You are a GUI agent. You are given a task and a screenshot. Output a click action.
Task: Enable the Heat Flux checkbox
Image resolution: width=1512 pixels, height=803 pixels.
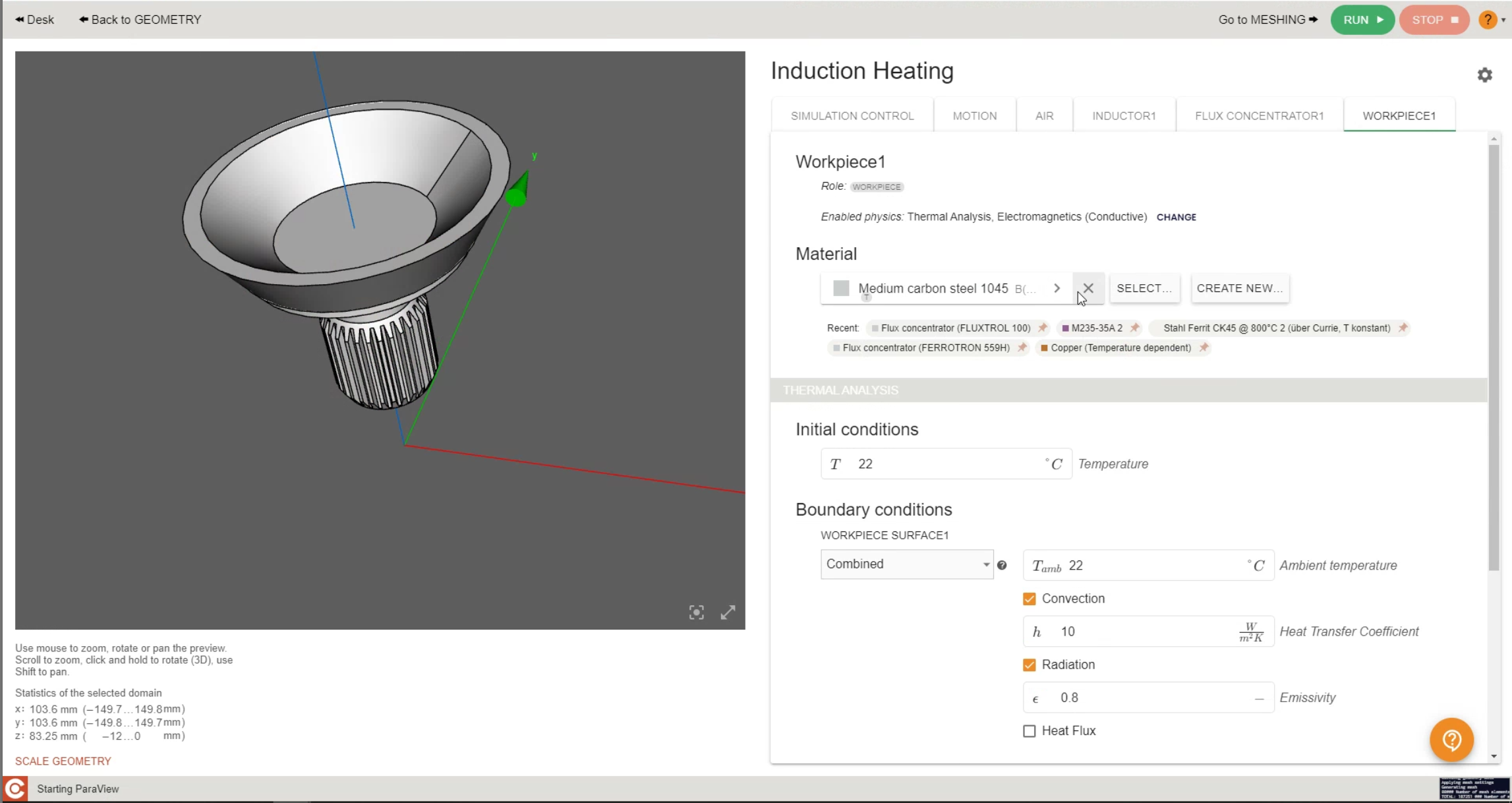[1029, 730]
